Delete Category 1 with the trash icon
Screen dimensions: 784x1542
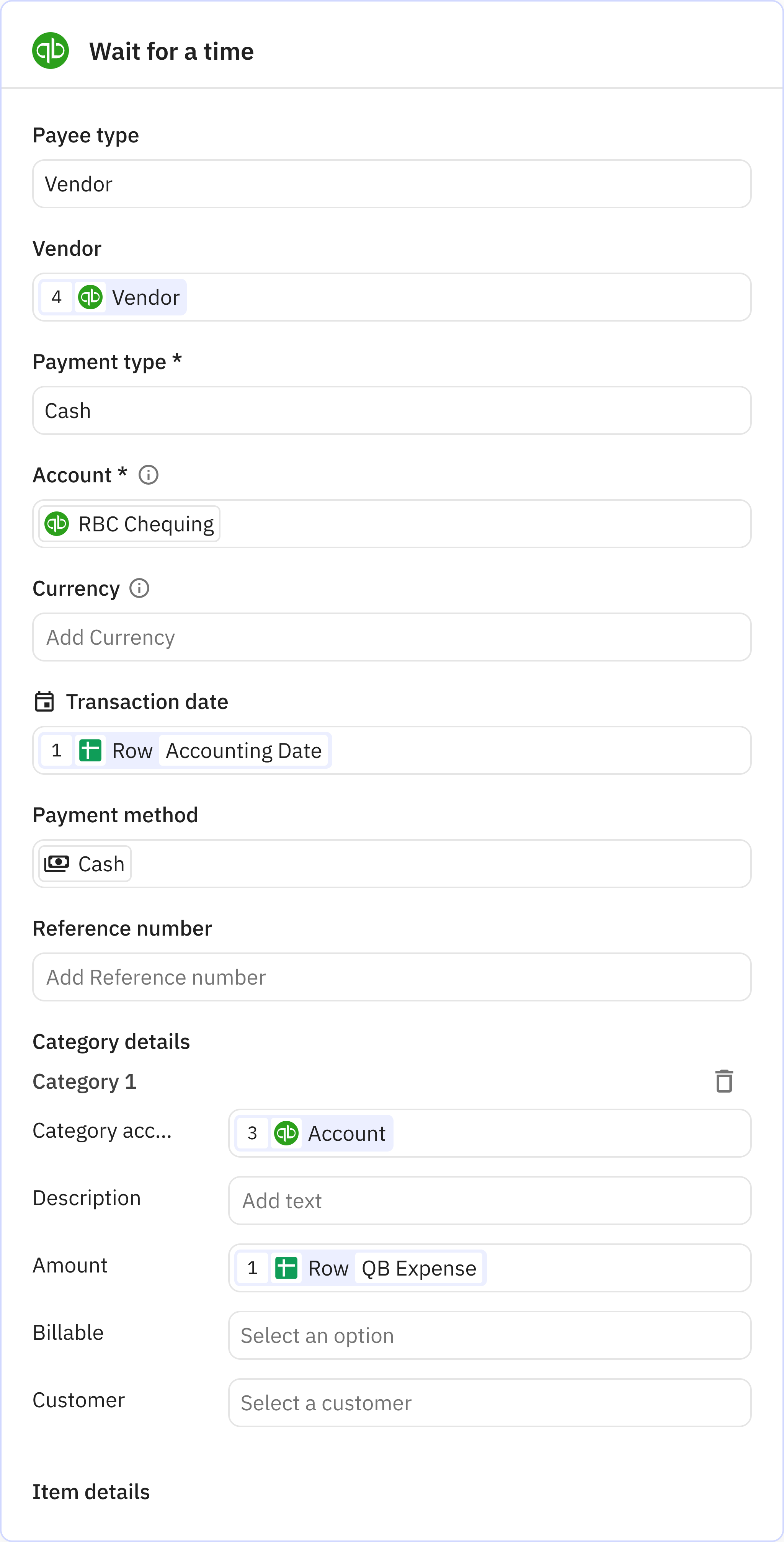pyautogui.click(x=724, y=1081)
